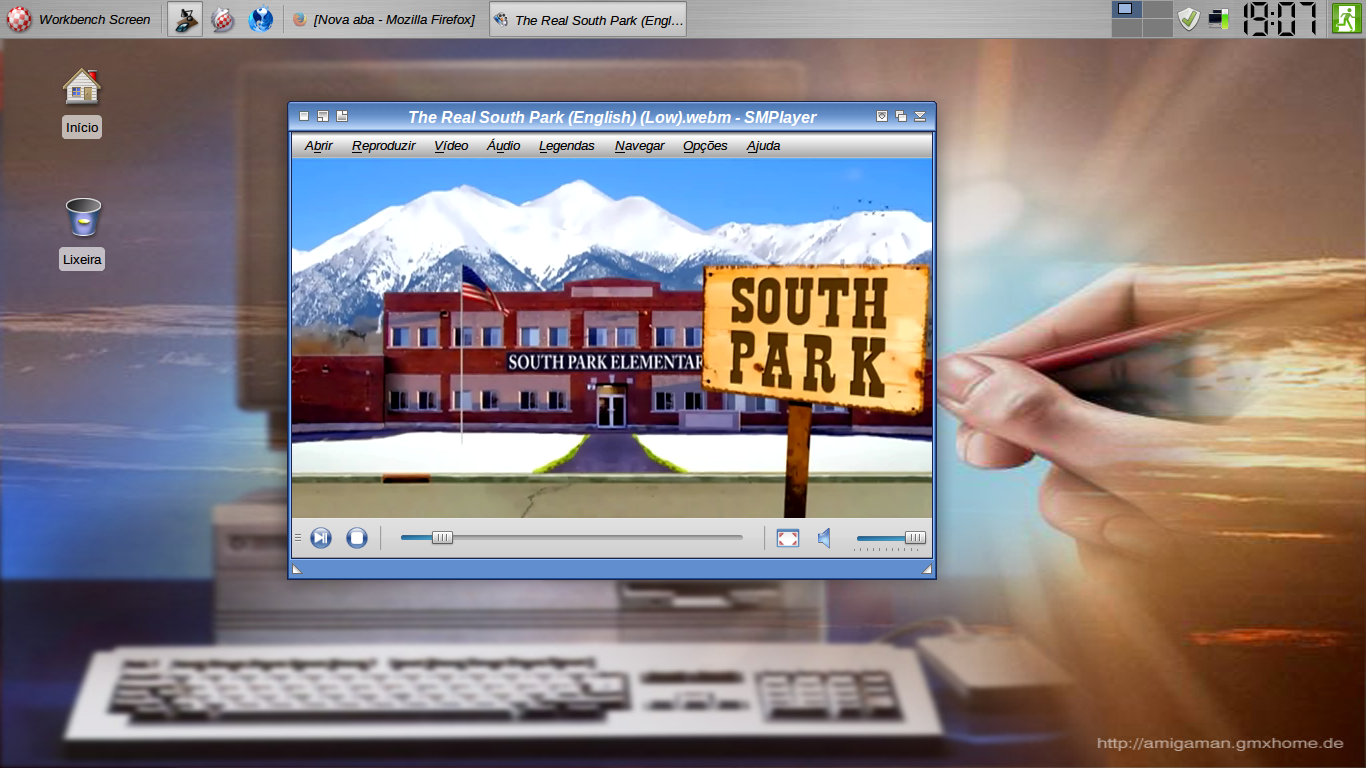Switch to Nova aba Mozilla Firefox window
Viewport: 1366px width, 768px height.
385,19
